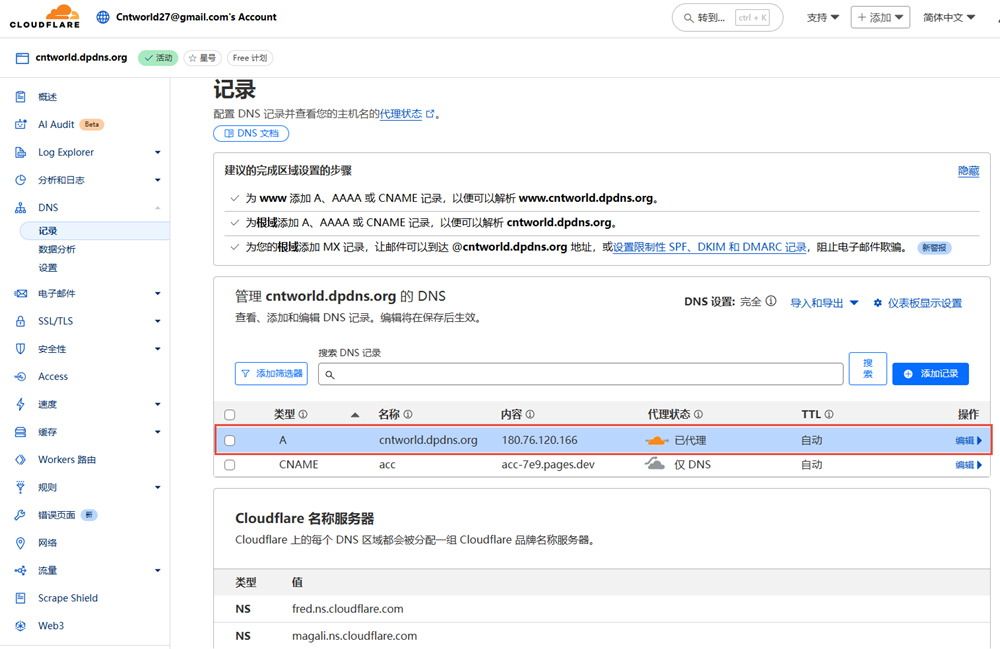This screenshot has width=1000, height=649.
Task: Click the 安全性 shield icon
Action: click(20, 349)
